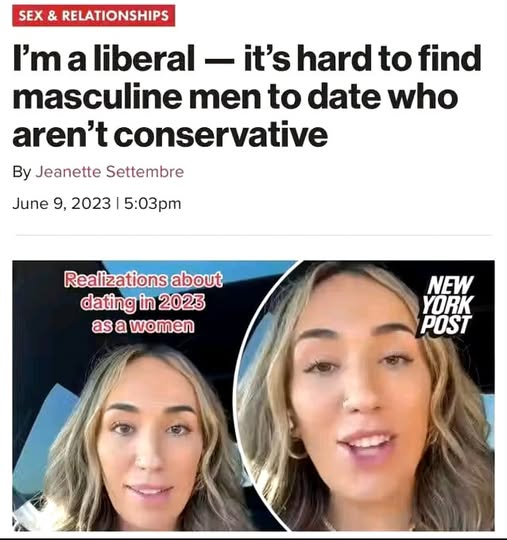Open the article headline about liberal dating
The image size is (507, 540).
pos(246,96)
